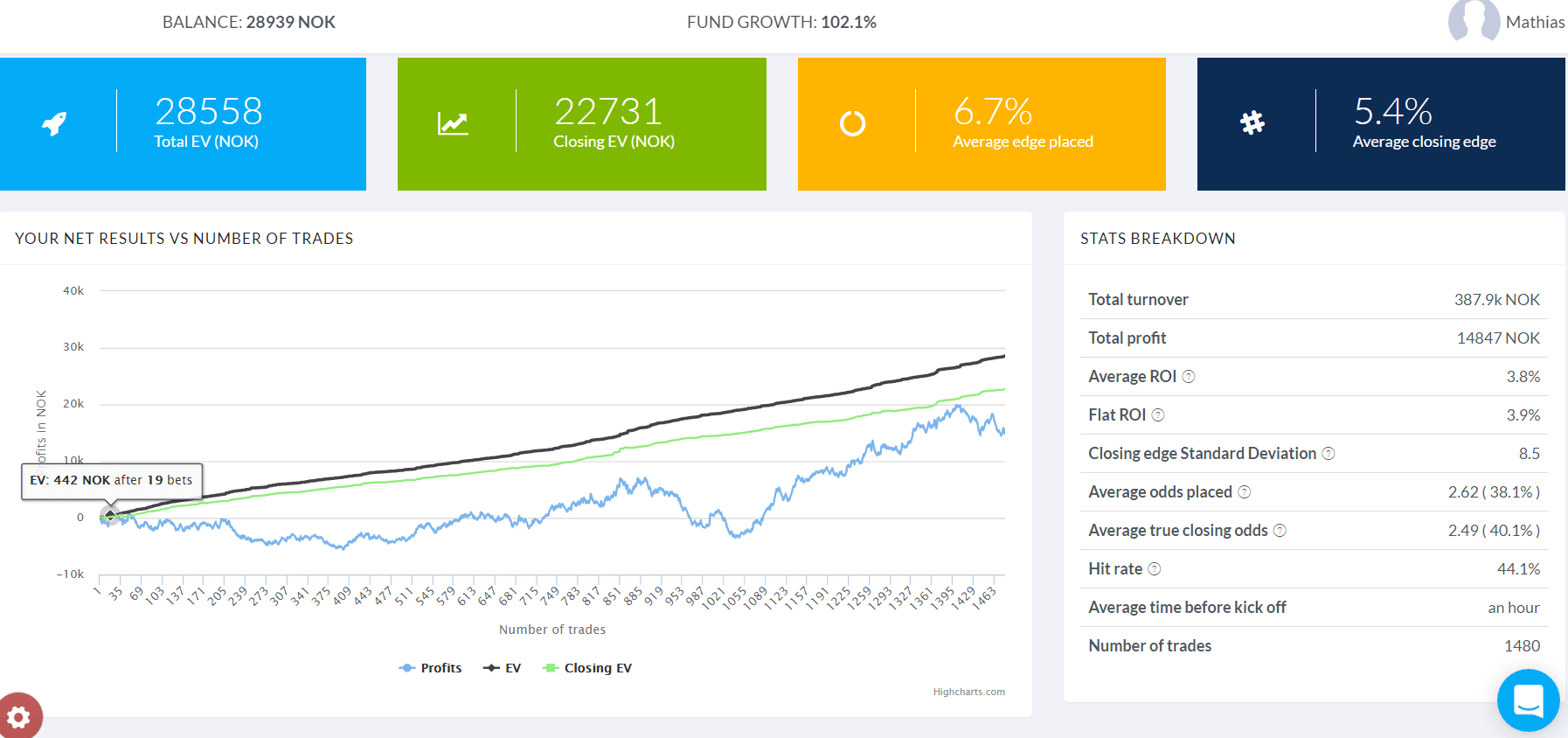The height and width of the screenshot is (738, 1568).
Task: Toggle the Closing EV series in legend
Action: [588, 668]
